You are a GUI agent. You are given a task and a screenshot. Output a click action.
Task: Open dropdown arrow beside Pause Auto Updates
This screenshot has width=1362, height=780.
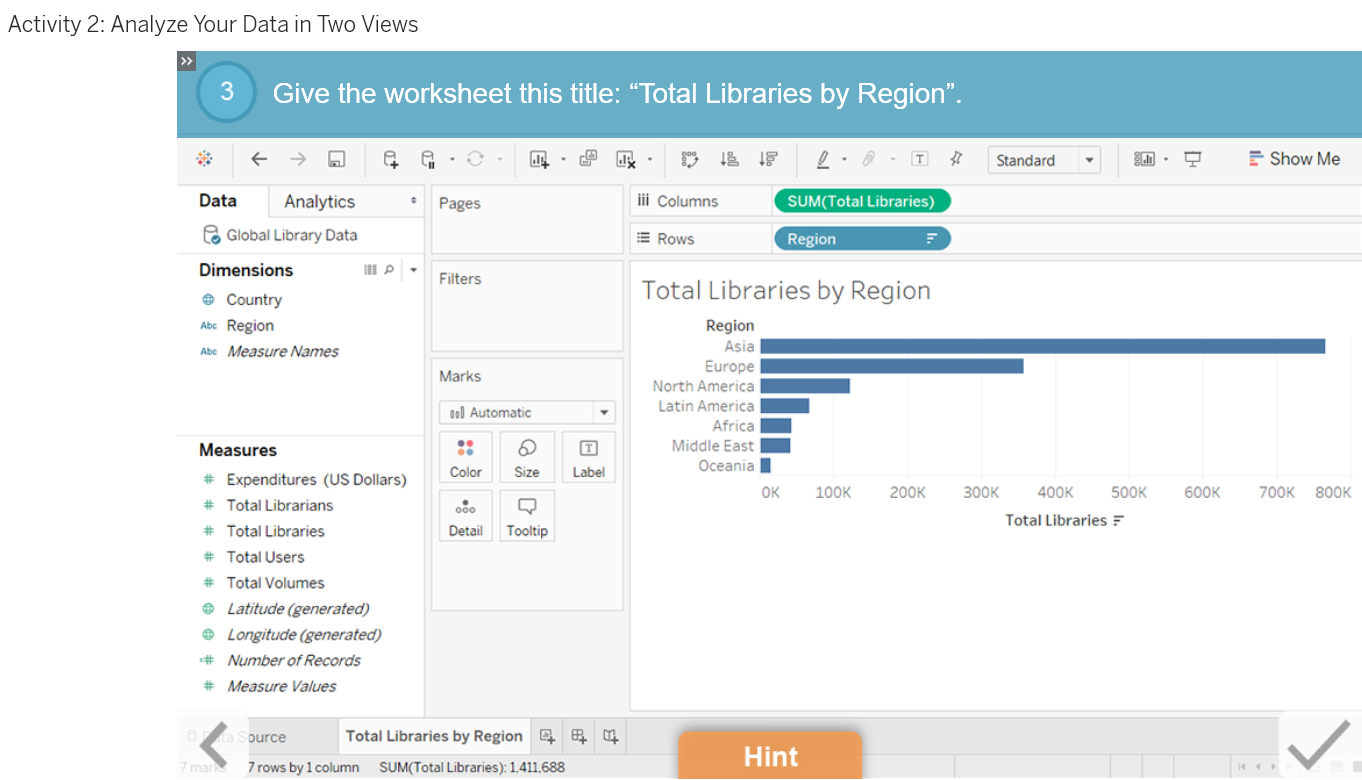point(452,159)
